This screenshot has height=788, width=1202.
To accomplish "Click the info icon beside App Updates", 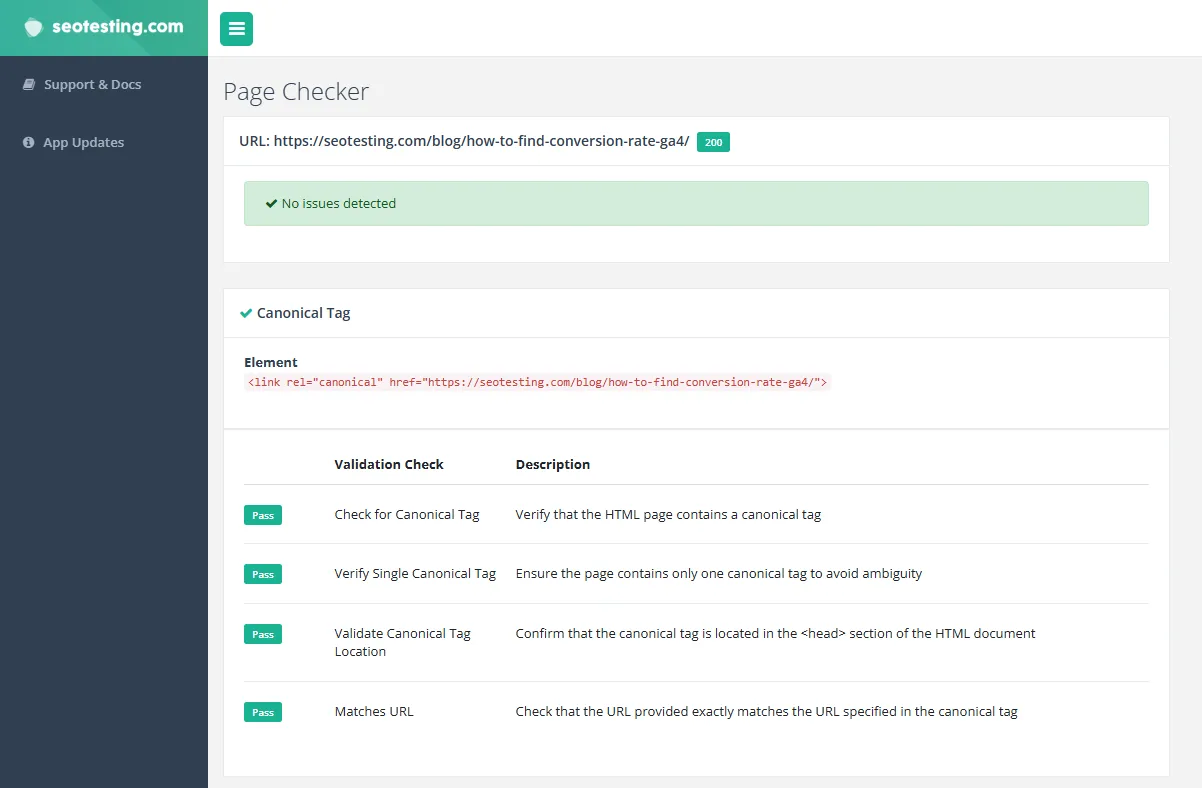I will click(x=29, y=143).
